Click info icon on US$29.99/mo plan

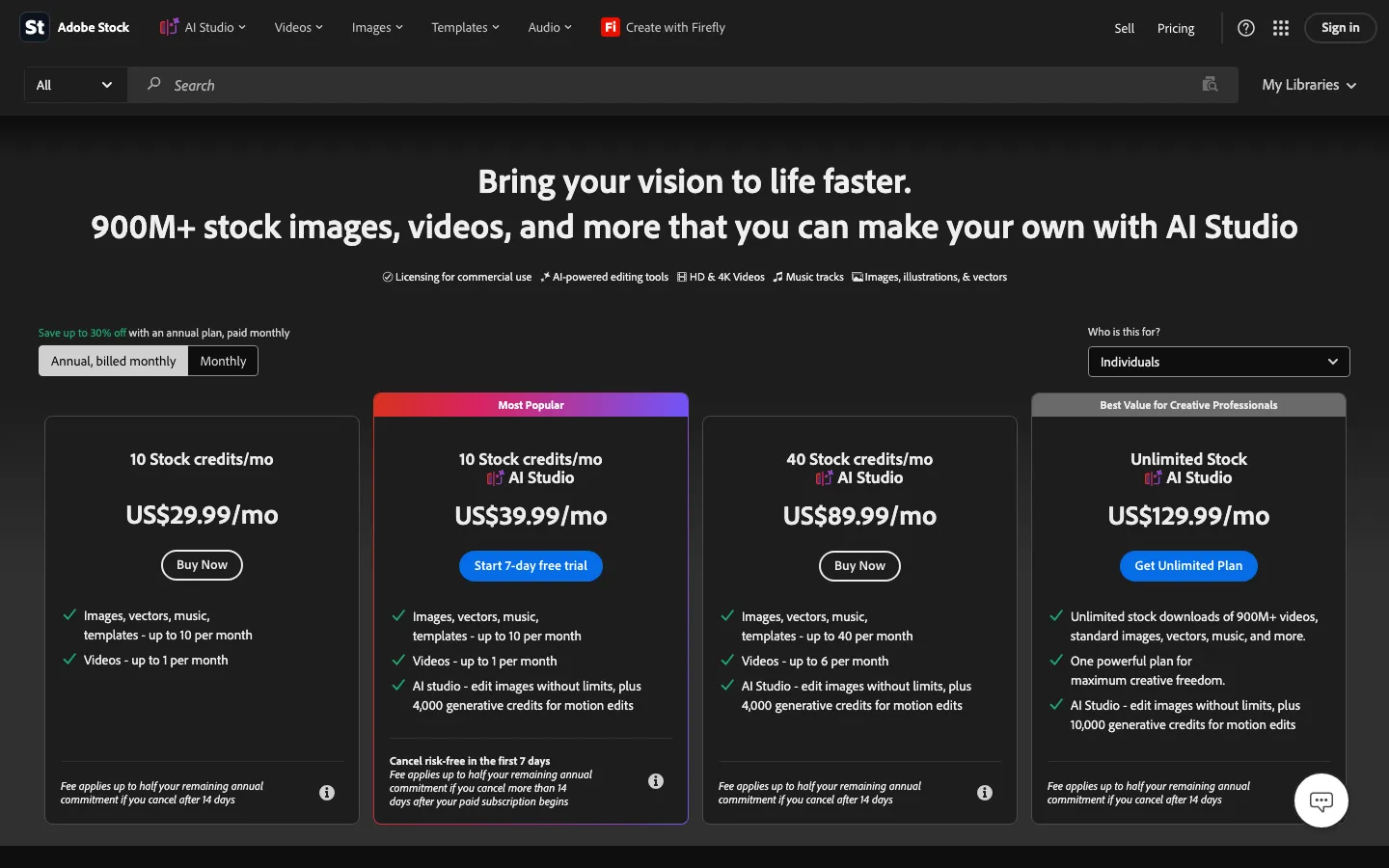coord(327,793)
